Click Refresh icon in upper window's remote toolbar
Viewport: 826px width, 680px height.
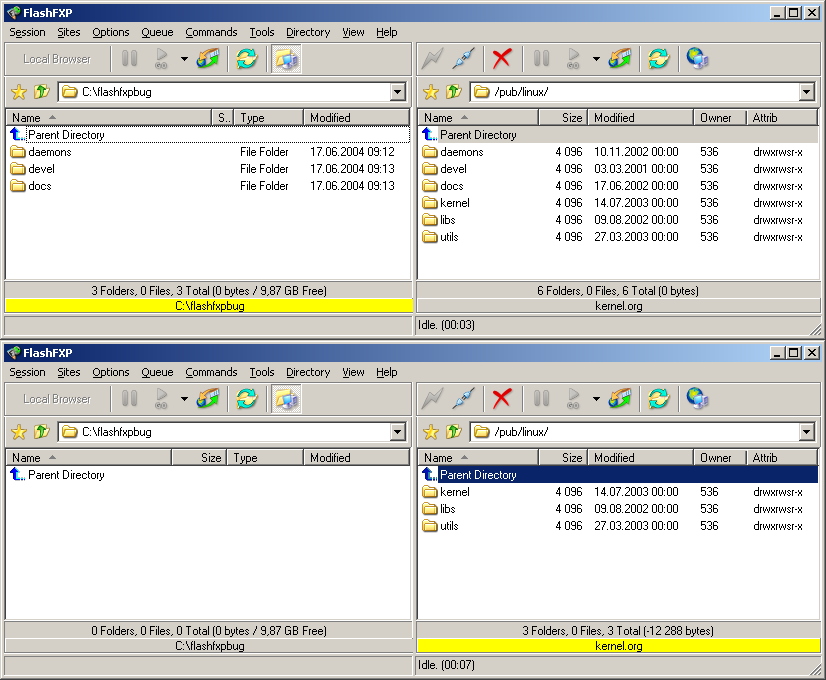pyautogui.click(x=658, y=59)
